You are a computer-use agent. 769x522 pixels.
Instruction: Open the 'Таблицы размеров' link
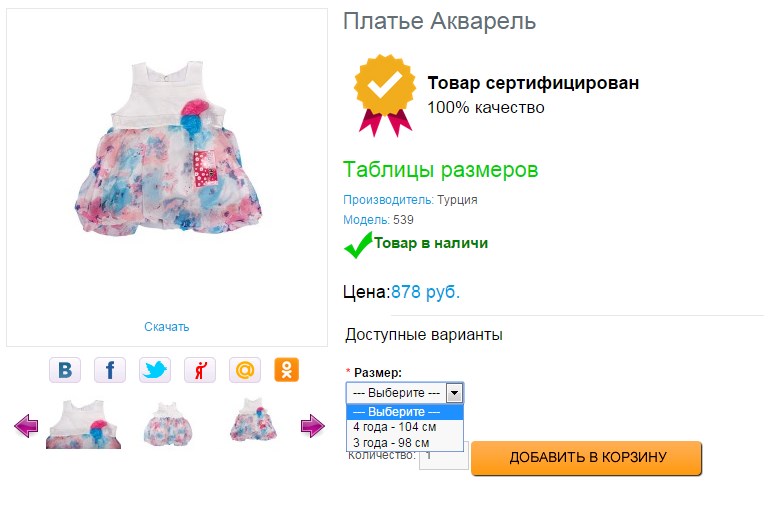coord(440,170)
